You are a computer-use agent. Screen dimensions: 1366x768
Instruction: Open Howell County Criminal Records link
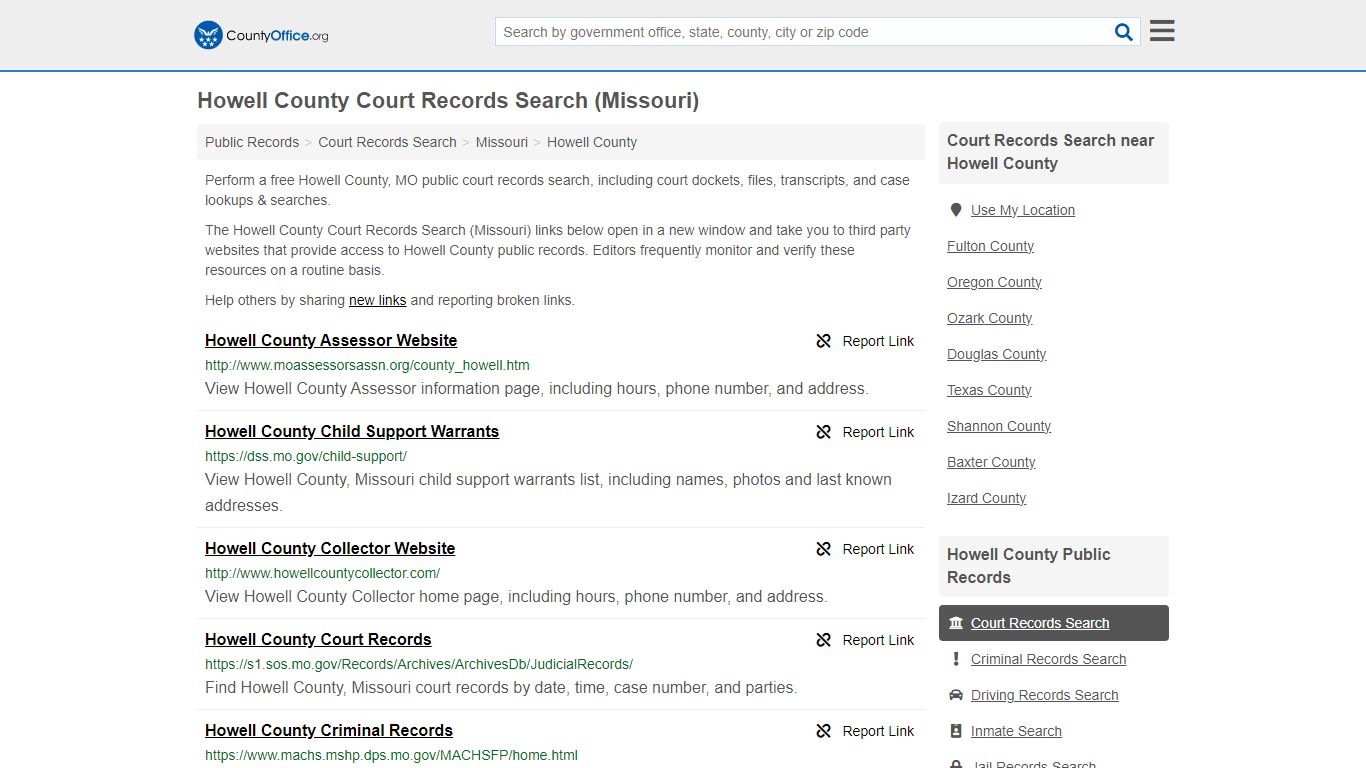(x=329, y=731)
